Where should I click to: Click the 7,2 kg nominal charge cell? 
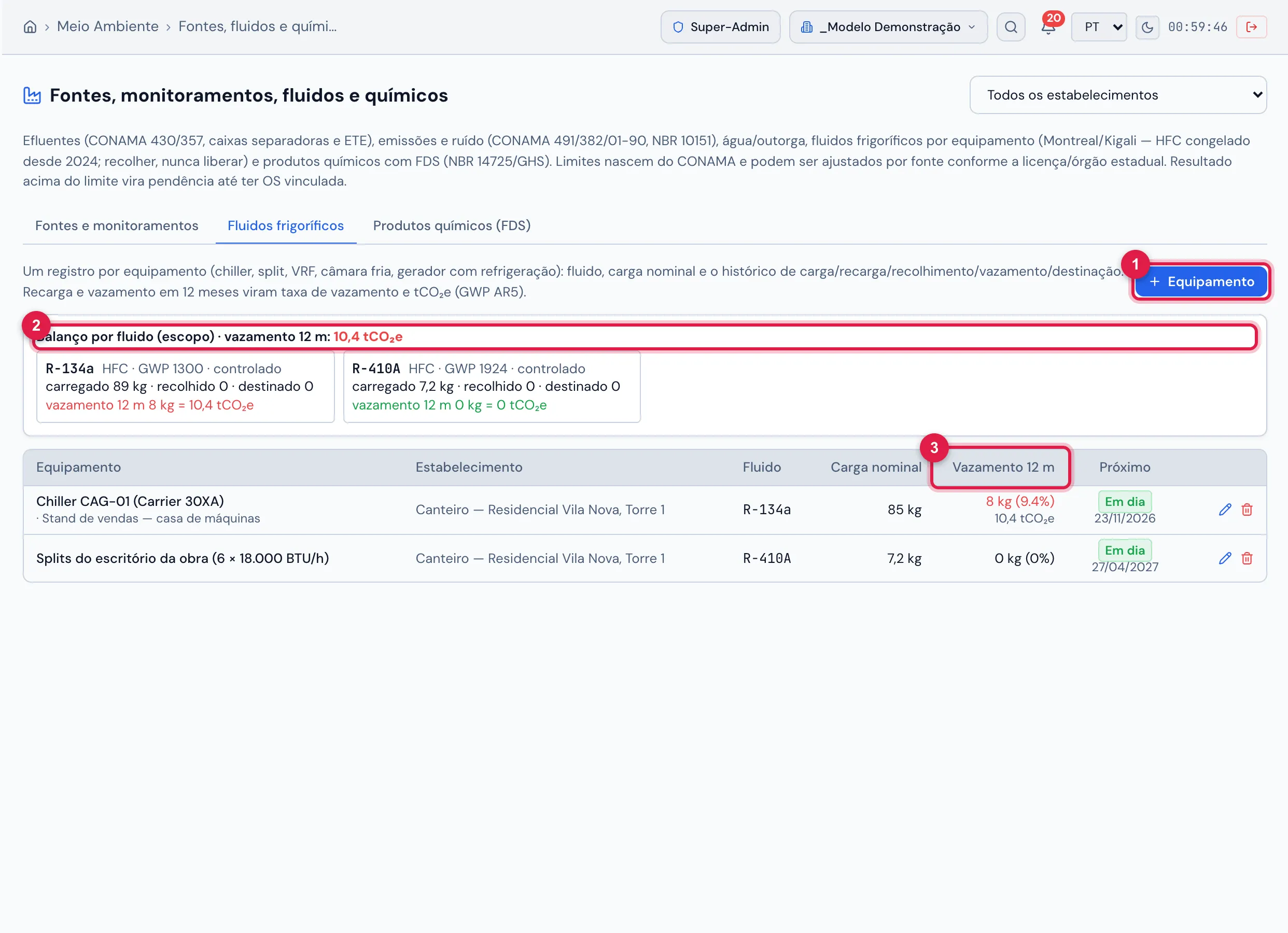point(904,558)
